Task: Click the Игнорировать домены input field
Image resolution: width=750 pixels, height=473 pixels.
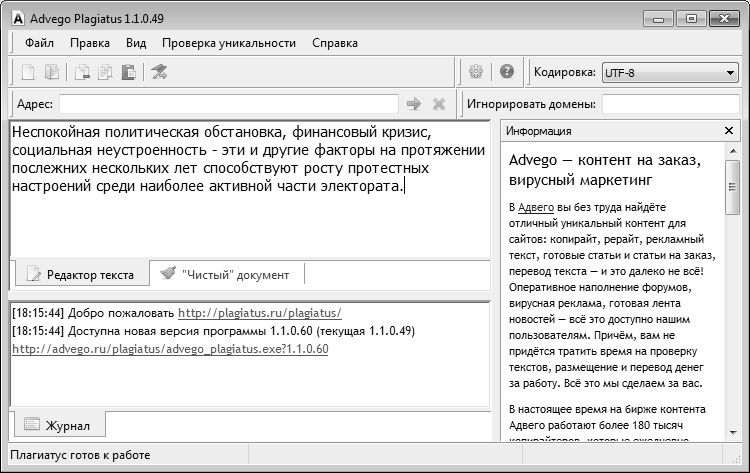Action: [x=670, y=104]
